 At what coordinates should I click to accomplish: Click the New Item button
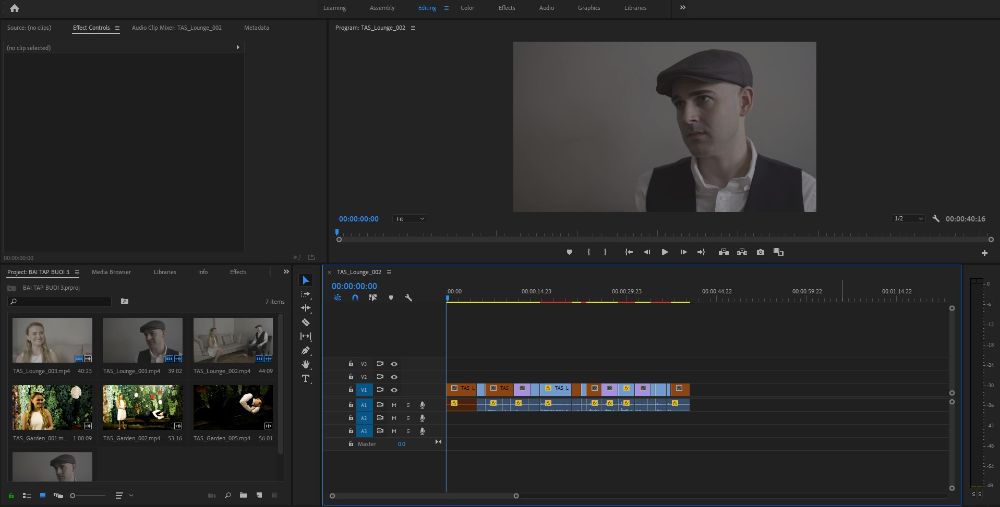[260, 496]
